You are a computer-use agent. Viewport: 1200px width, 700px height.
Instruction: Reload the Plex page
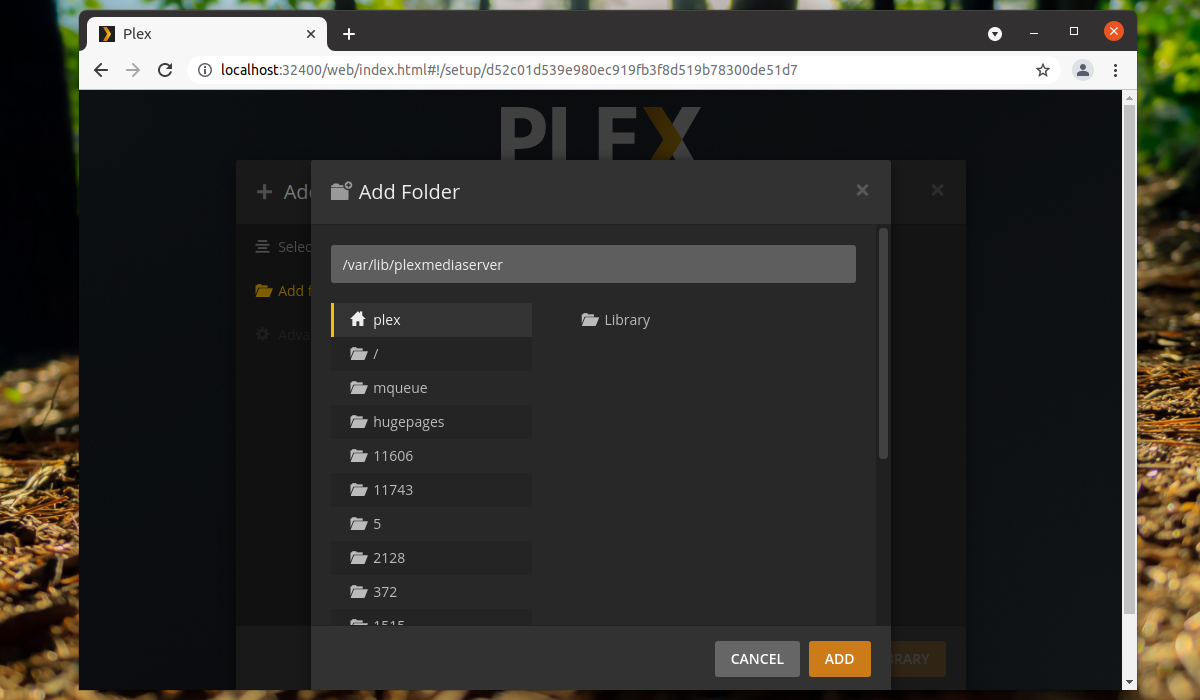pos(166,70)
